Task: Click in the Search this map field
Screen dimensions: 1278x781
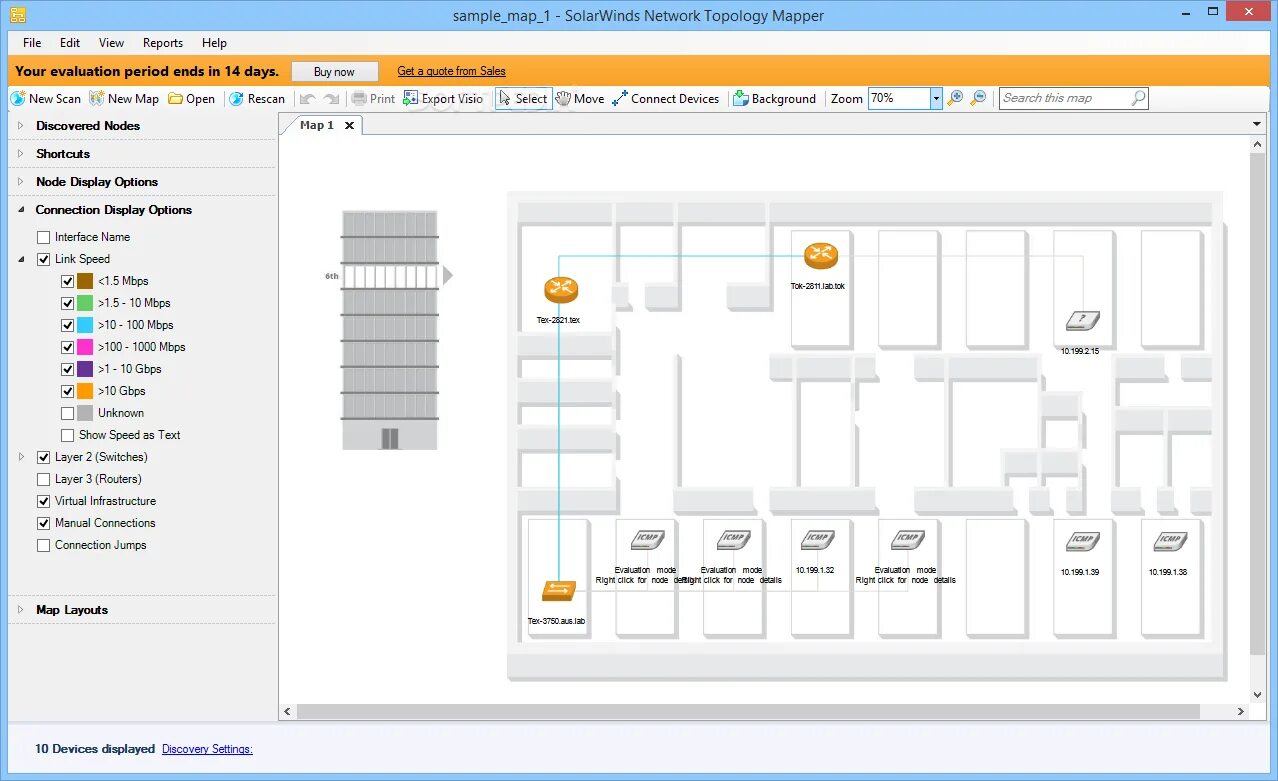Action: tap(1065, 98)
